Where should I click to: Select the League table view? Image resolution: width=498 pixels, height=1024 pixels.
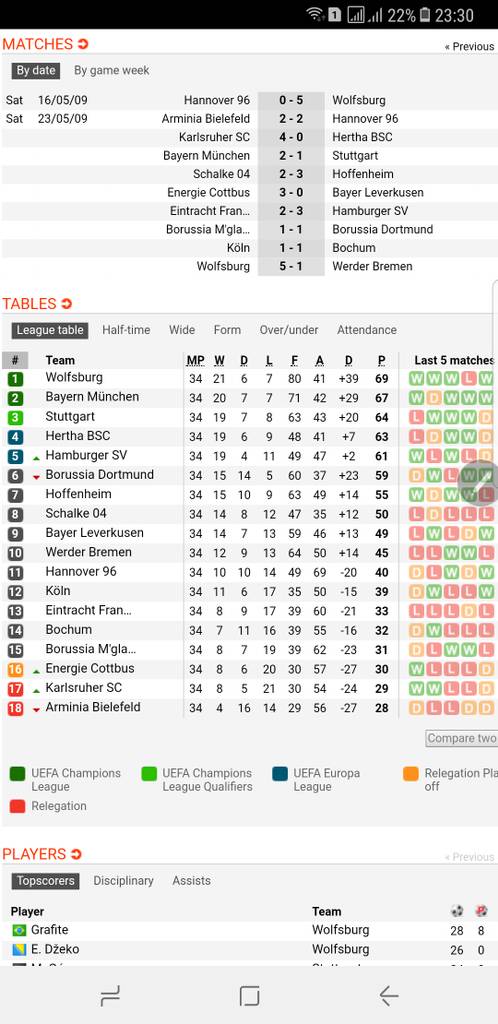[50, 330]
